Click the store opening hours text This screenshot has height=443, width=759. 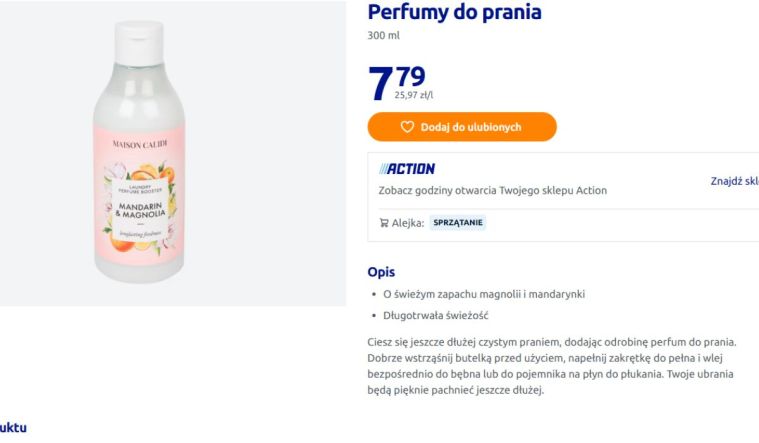492,190
